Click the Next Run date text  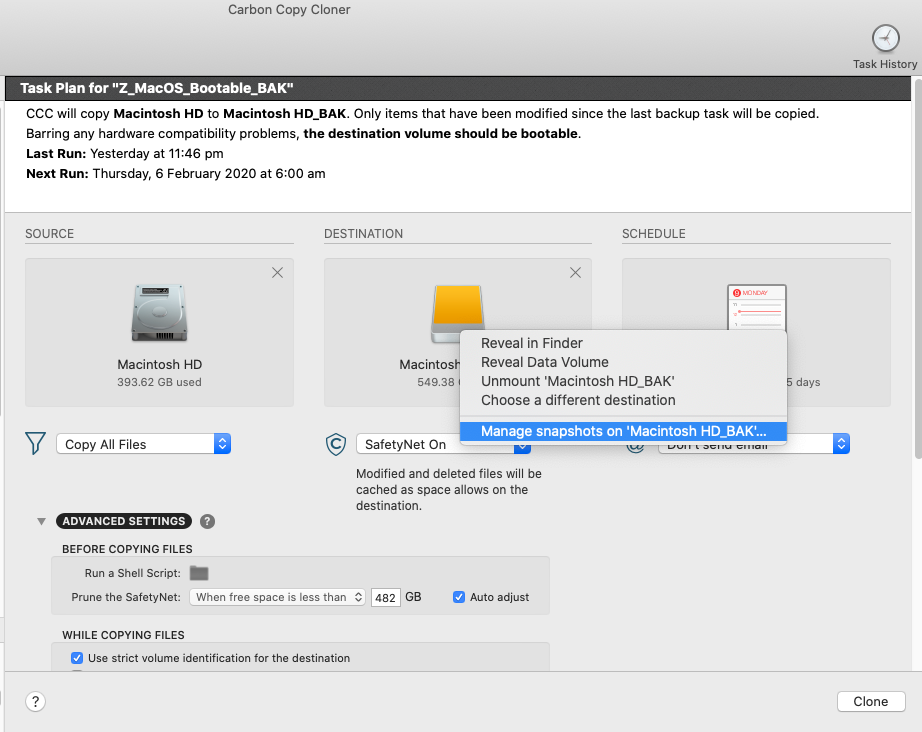coord(209,173)
